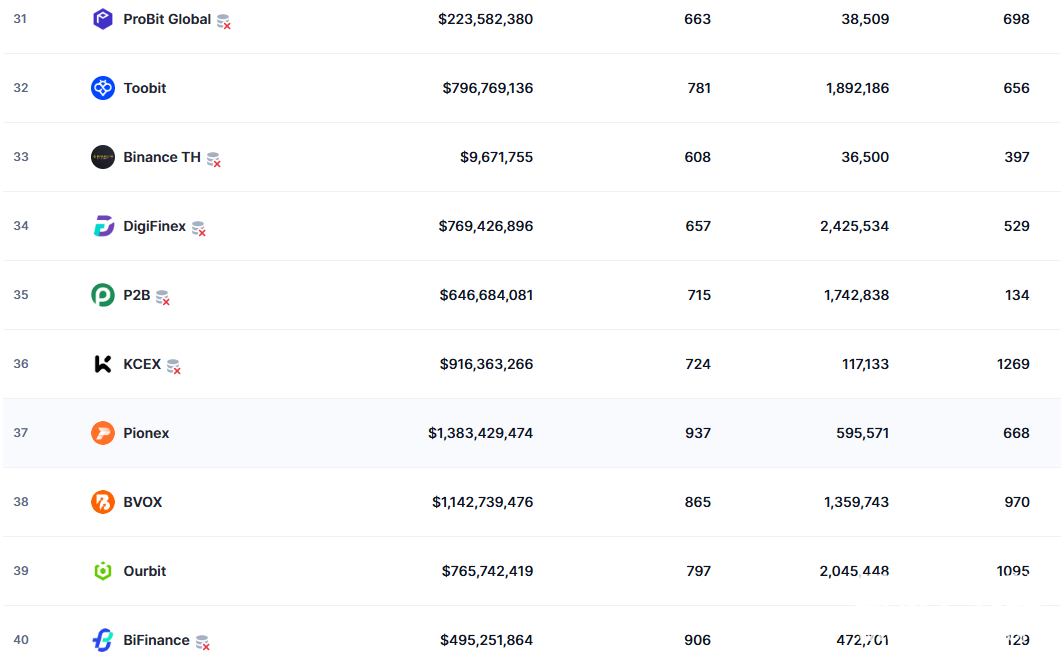1061x662 pixels.
Task: Click rank number 35 for P2B
Action: [21, 295]
